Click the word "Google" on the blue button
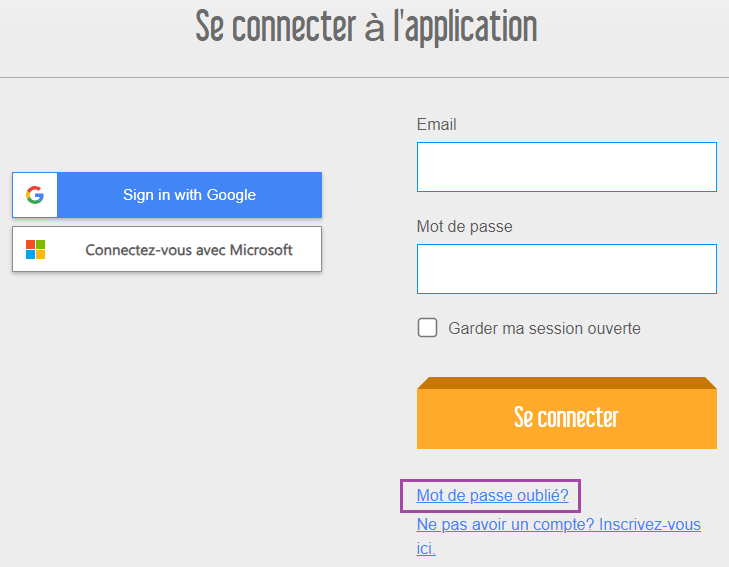The height and width of the screenshot is (567, 729). click(x=231, y=195)
